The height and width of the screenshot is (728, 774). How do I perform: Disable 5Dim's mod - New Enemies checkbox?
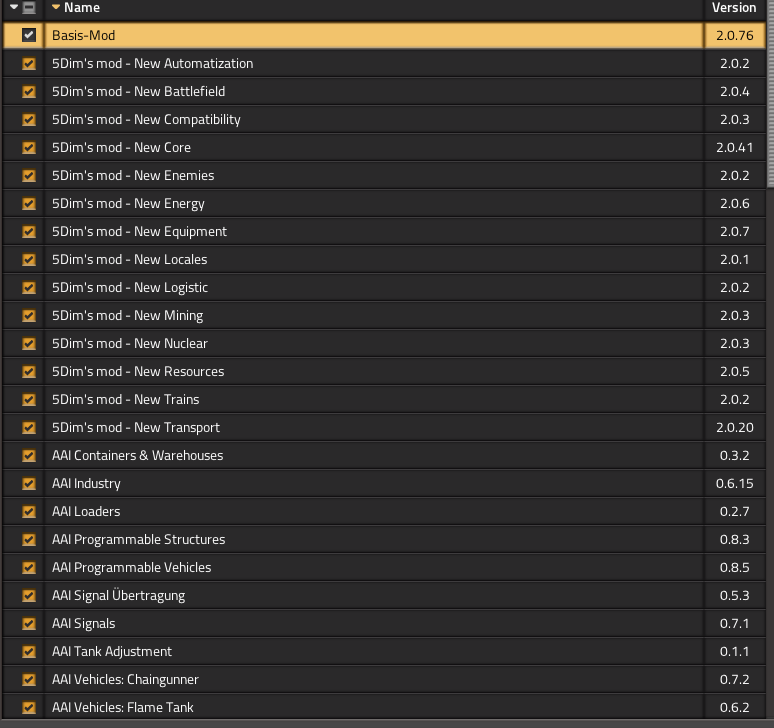click(29, 175)
